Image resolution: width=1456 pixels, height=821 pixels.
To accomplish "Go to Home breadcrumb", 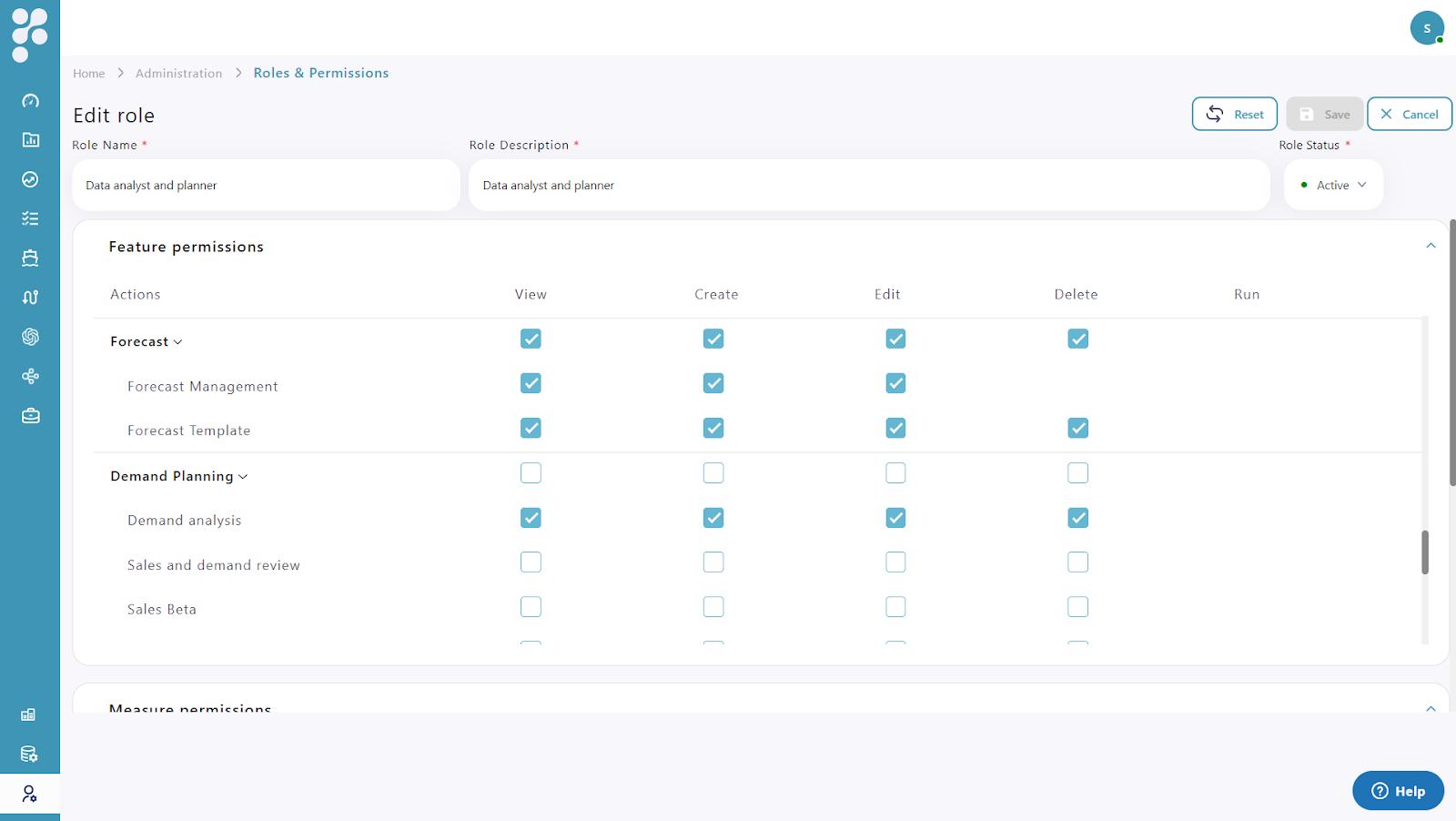I will (89, 74).
